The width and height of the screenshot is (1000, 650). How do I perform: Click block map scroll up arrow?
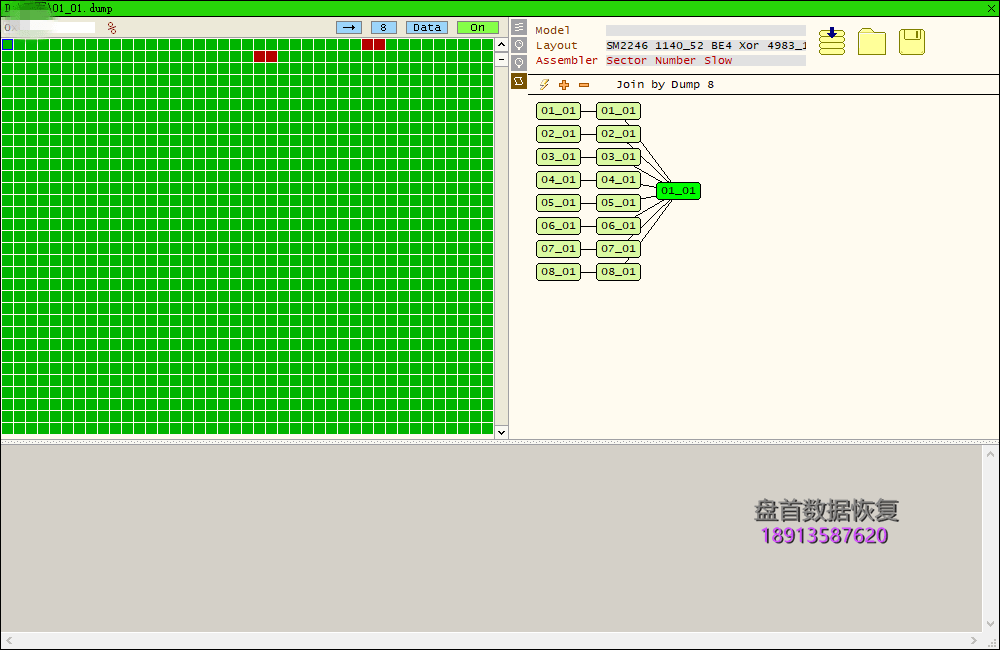tap(501, 45)
